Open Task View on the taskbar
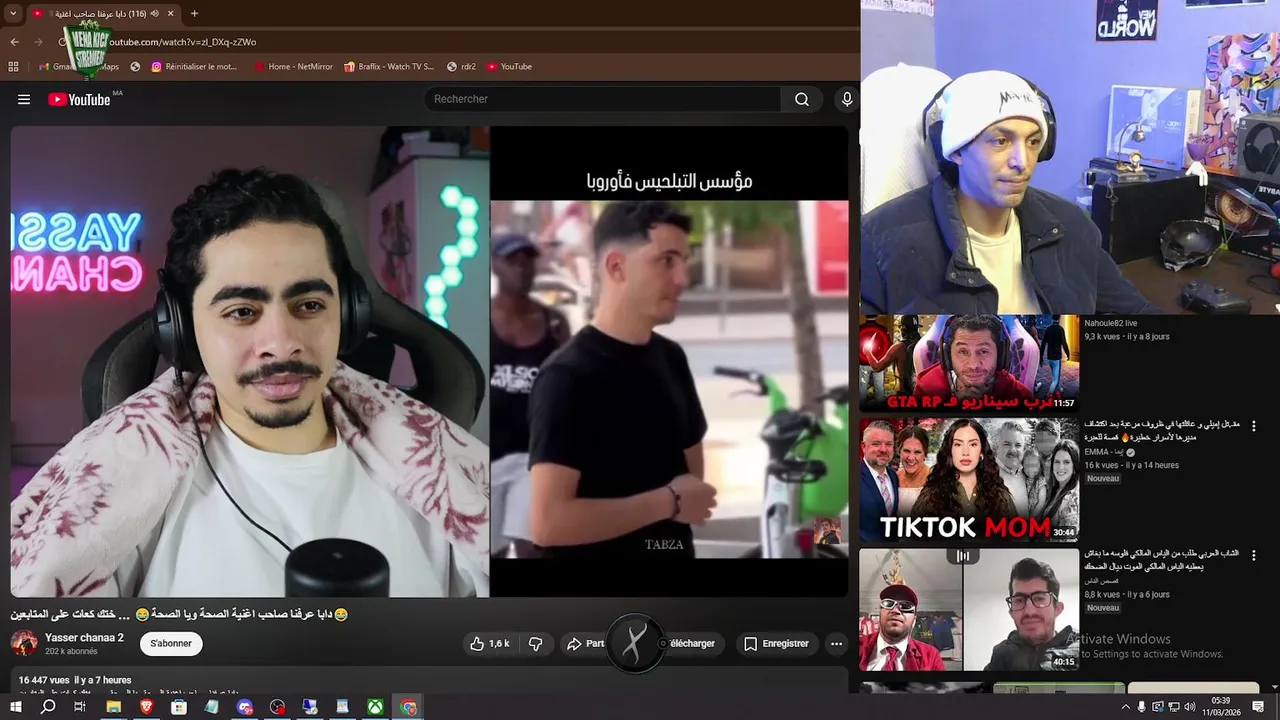 80,707
